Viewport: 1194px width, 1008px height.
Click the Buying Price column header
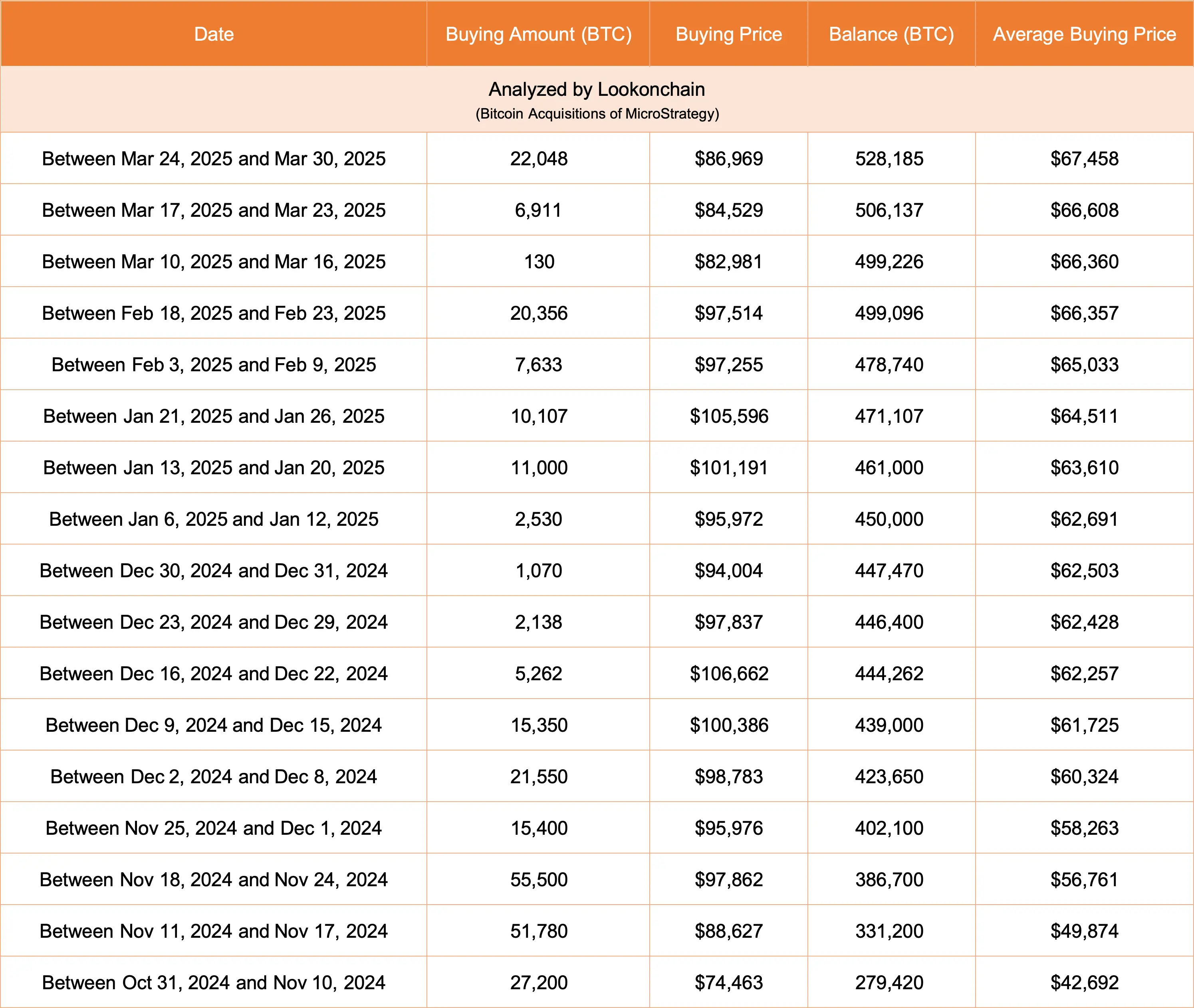tap(728, 34)
